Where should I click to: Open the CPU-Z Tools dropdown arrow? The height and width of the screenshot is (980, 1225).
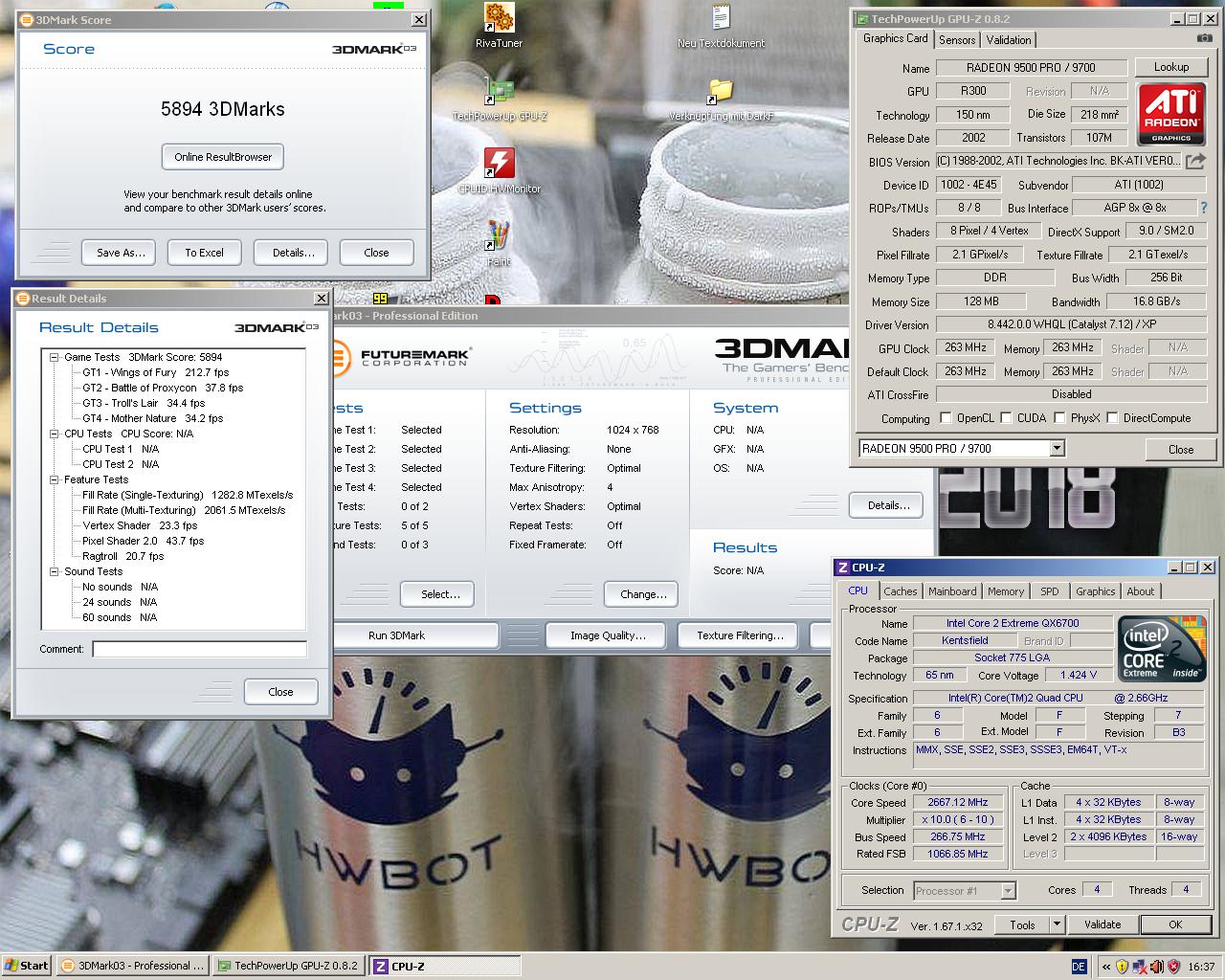[x=1057, y=924]
